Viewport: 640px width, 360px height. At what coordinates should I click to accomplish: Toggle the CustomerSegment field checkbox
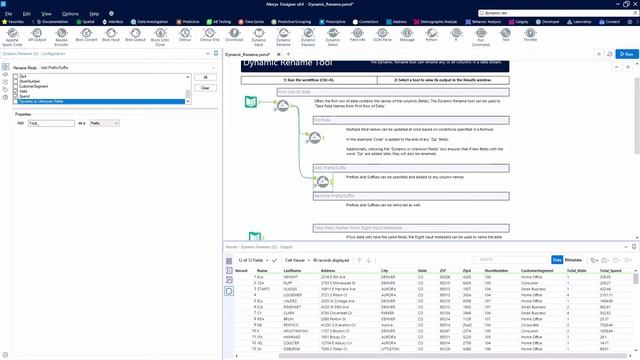[x=16, y=86]
